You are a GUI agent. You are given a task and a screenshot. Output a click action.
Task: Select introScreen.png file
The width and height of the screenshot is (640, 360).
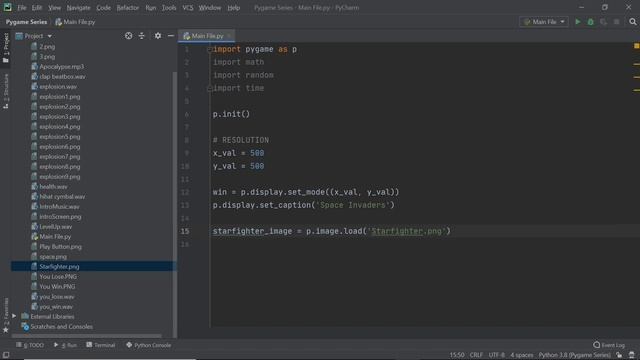[x=60, y=216]
